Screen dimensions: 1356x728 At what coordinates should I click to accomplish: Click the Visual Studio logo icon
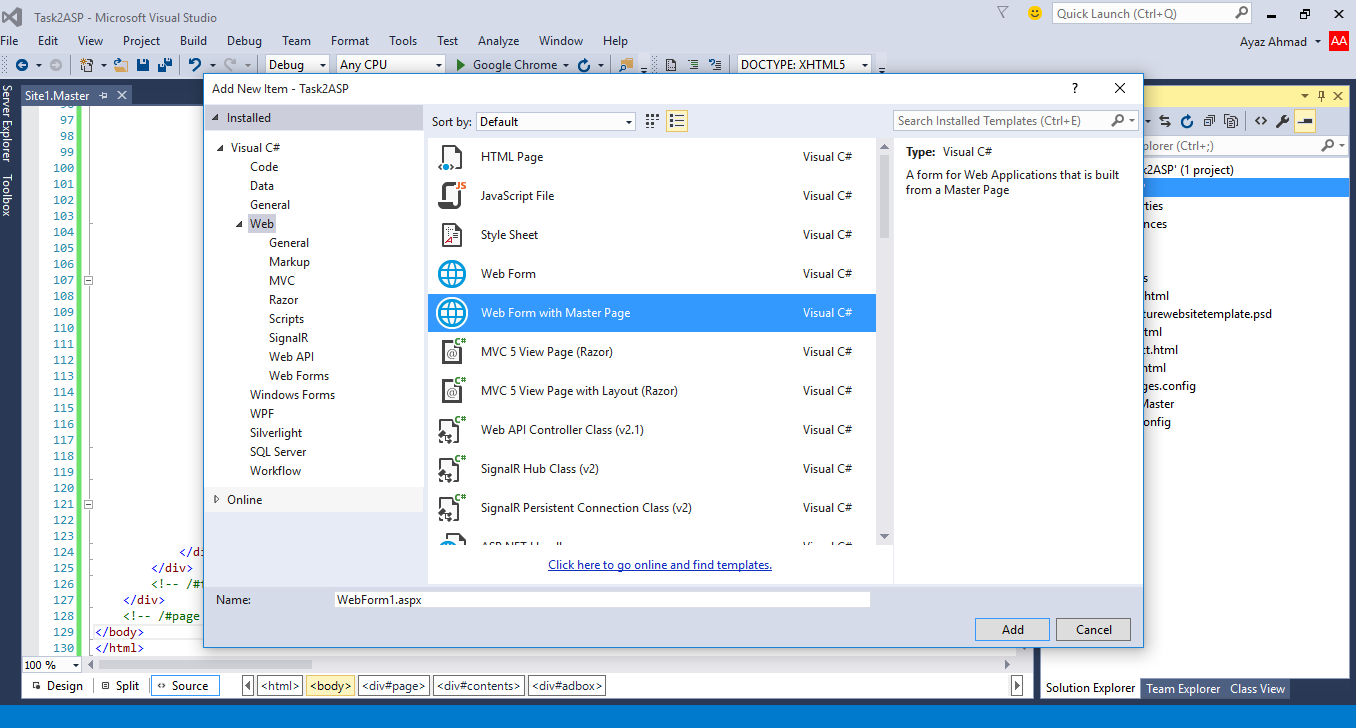pos(12,16)
